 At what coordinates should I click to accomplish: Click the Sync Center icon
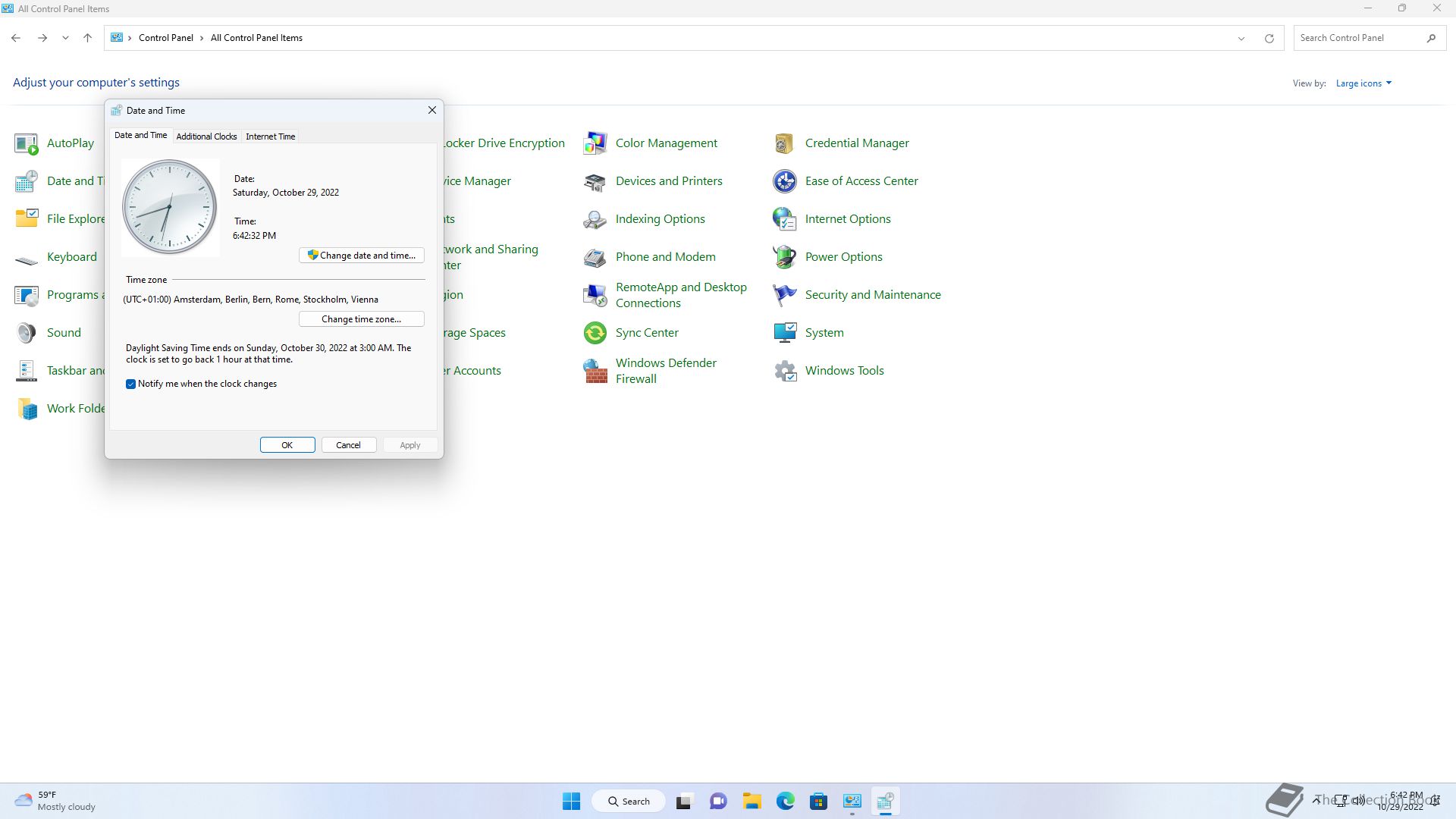[595, 333]
